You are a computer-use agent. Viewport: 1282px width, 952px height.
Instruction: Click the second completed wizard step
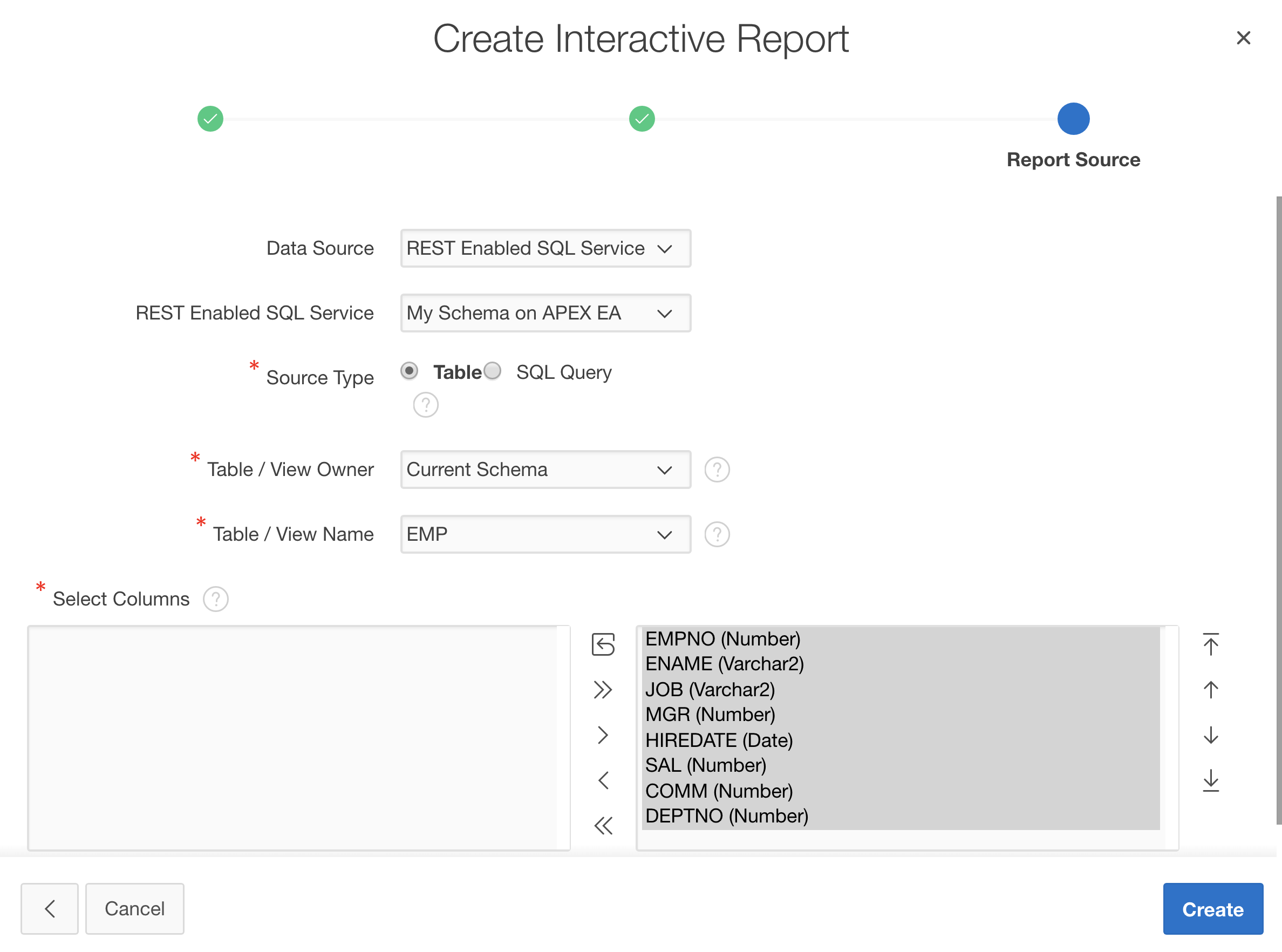[642, 119]
